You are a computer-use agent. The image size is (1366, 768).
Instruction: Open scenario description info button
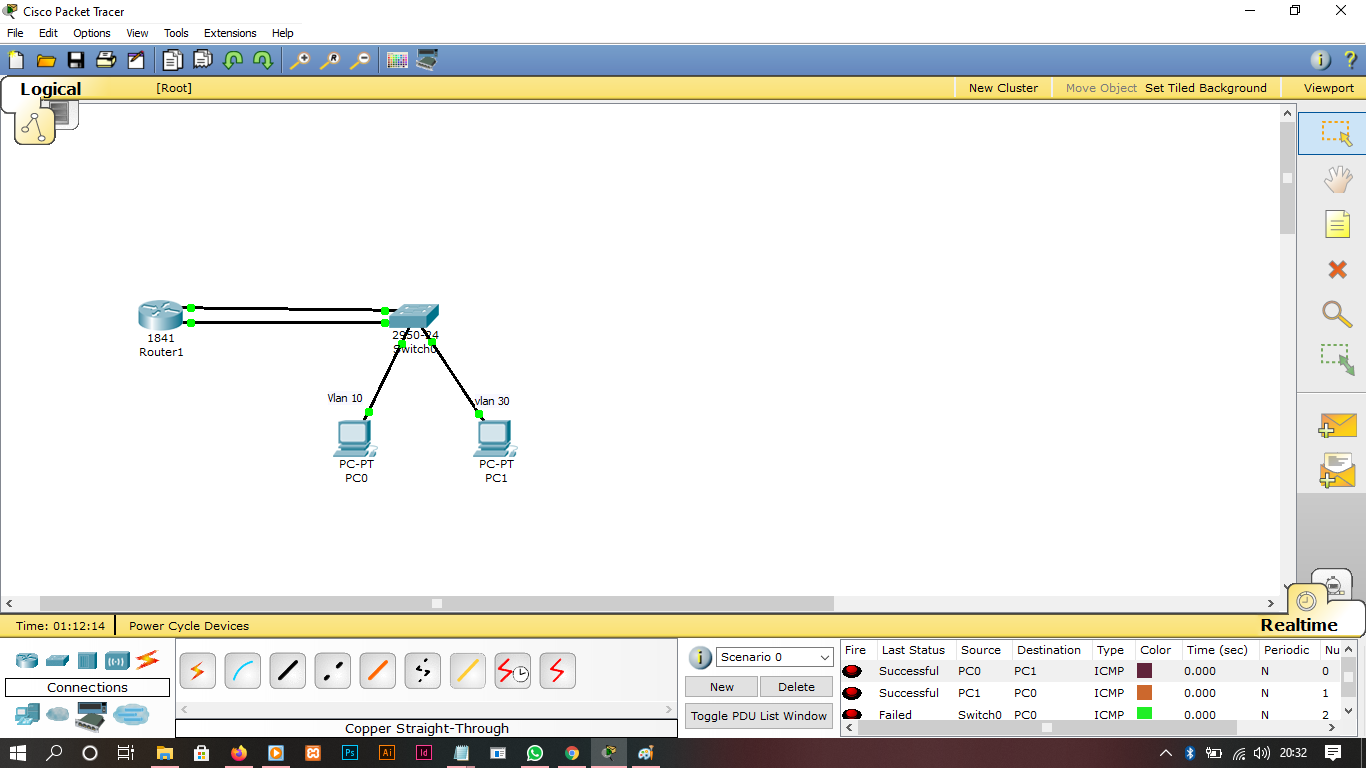(701, 657)
